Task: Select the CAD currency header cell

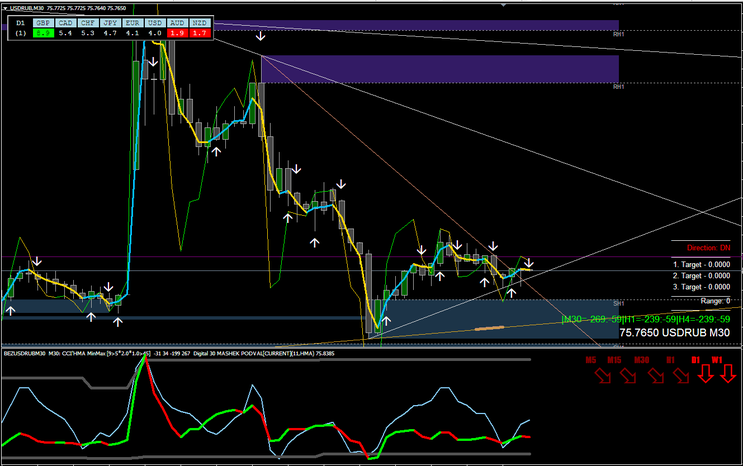Action: 65,23
